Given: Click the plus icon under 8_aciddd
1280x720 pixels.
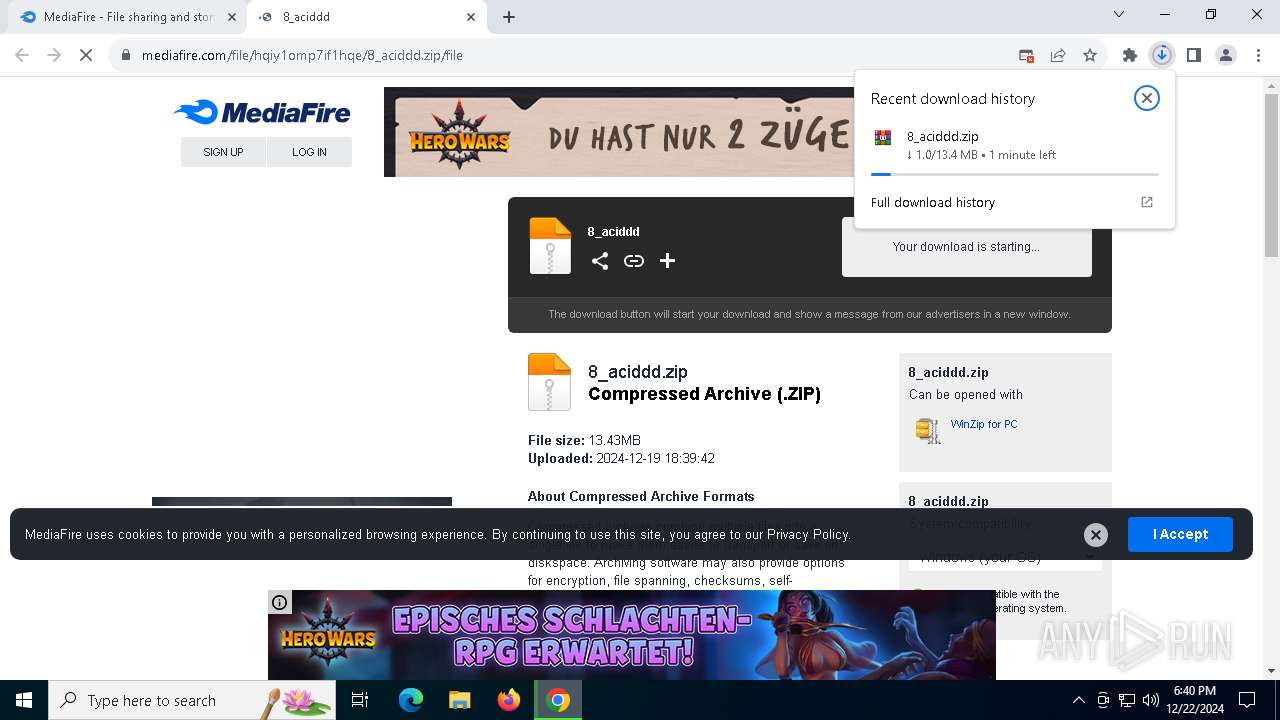Looking at the screenshot, I should pyautogui.click(x=667, y=261).
